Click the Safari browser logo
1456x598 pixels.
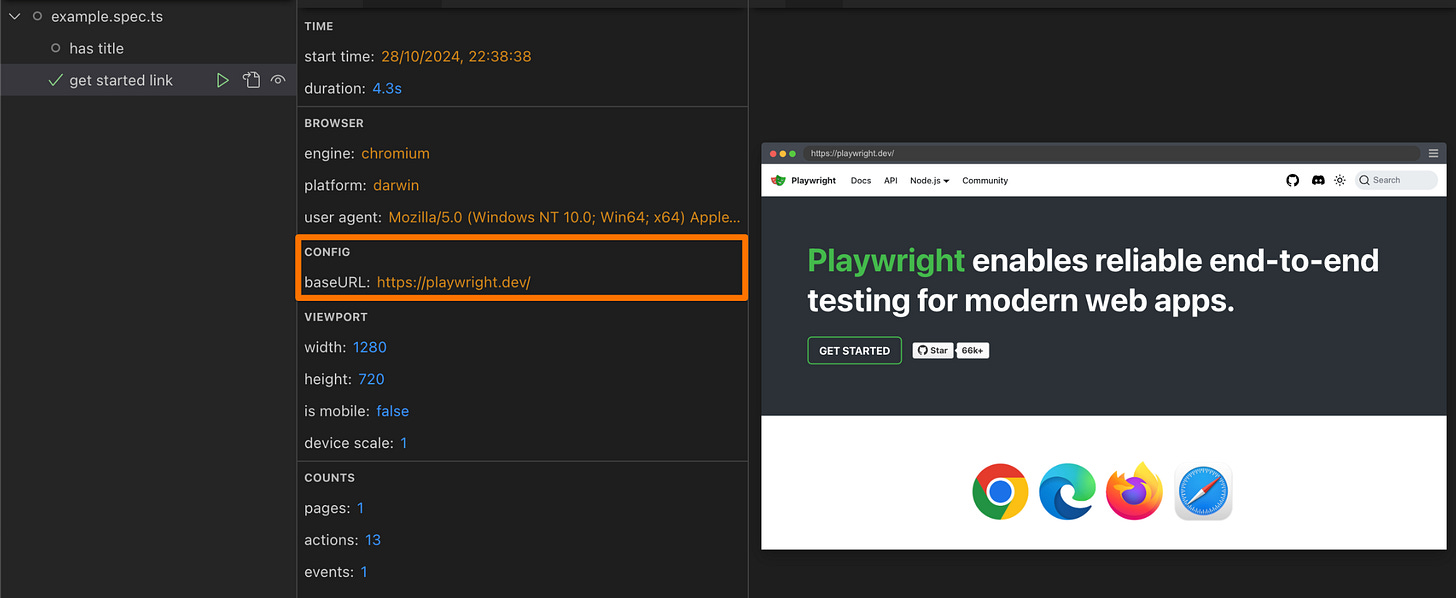tap(1203, 492)
